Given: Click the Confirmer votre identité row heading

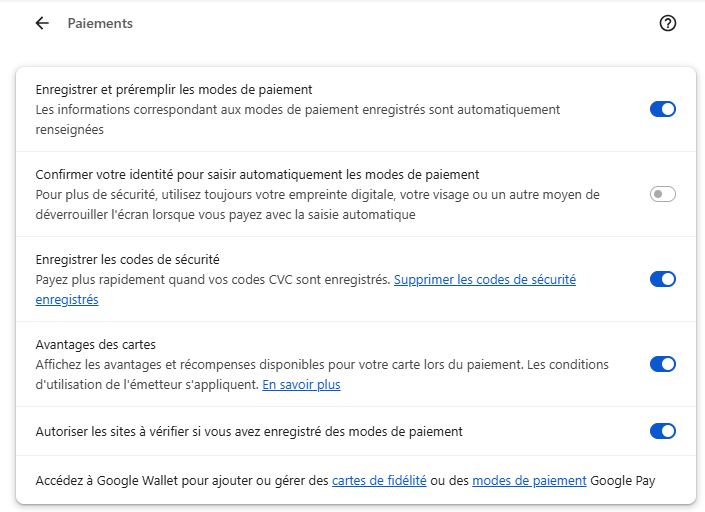Looking at the screenshot, I should pyautogui.click(x=258, y=174).
